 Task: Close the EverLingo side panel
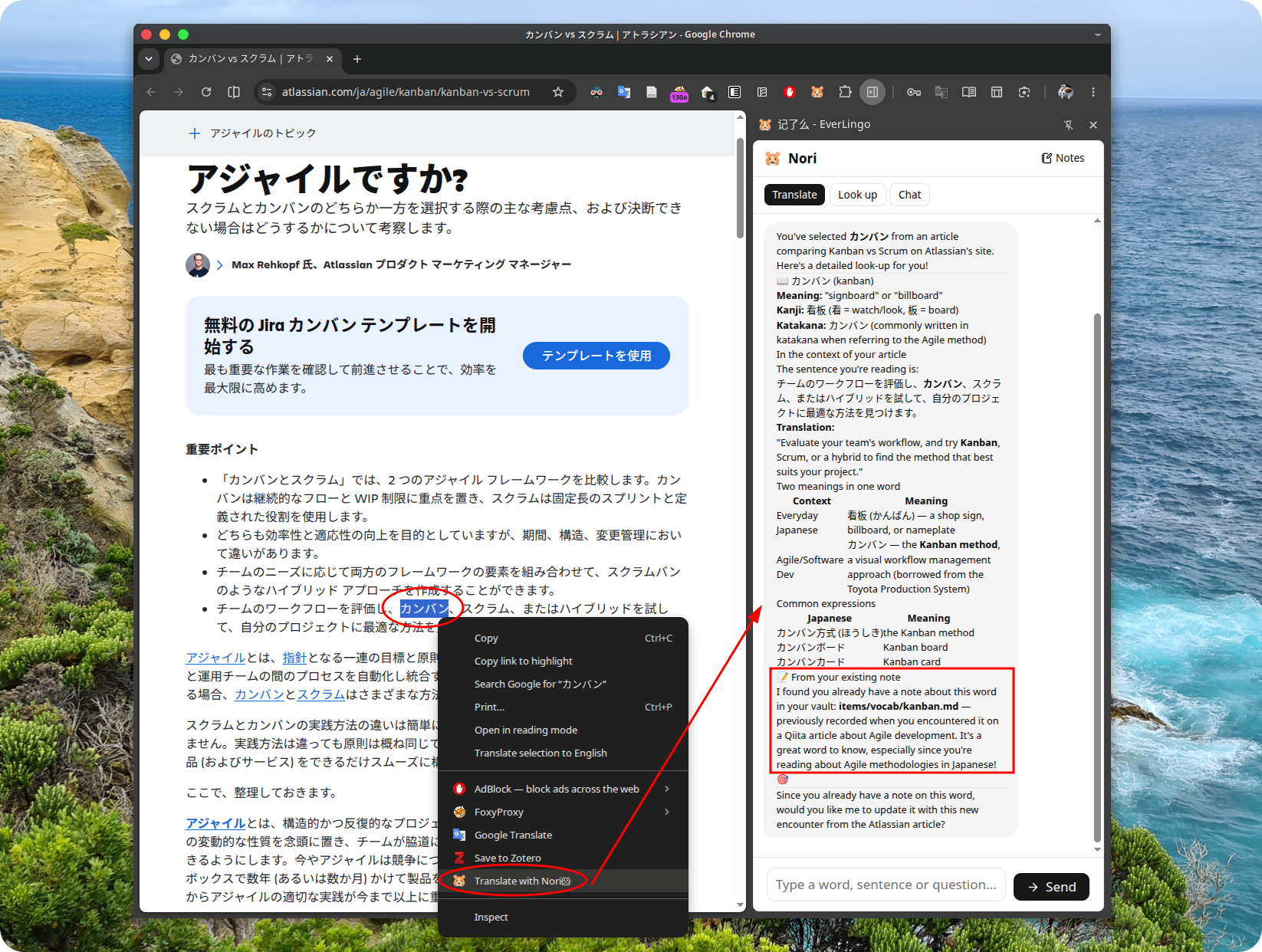pyautogui.click(x=1093, y=125)
